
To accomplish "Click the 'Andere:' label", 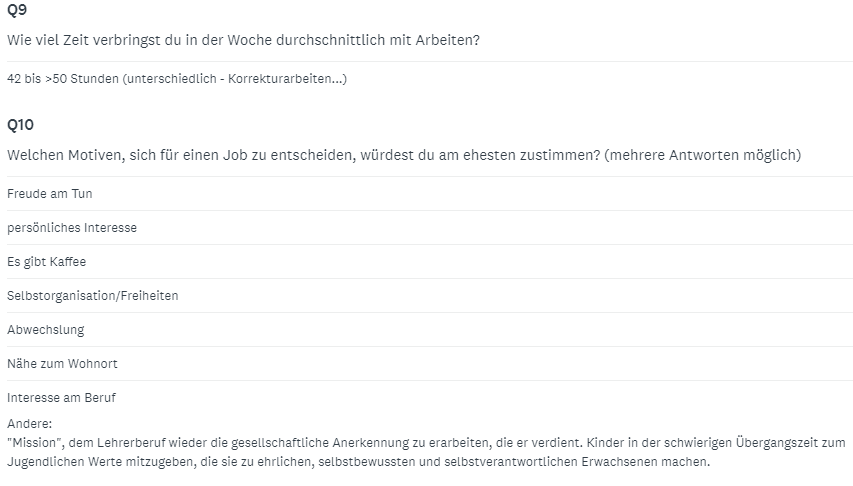I will click(29, 423).
